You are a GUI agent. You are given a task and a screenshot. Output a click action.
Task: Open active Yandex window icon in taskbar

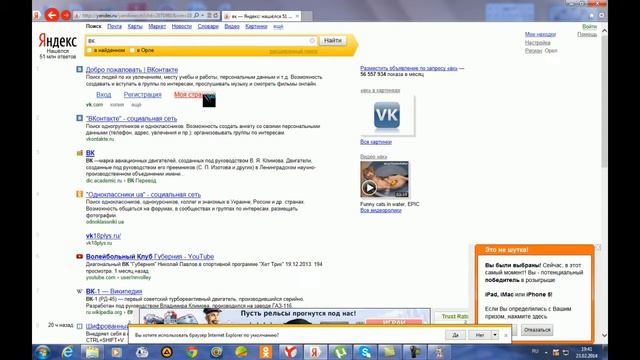pyautogui.click(x=315, y=352)
